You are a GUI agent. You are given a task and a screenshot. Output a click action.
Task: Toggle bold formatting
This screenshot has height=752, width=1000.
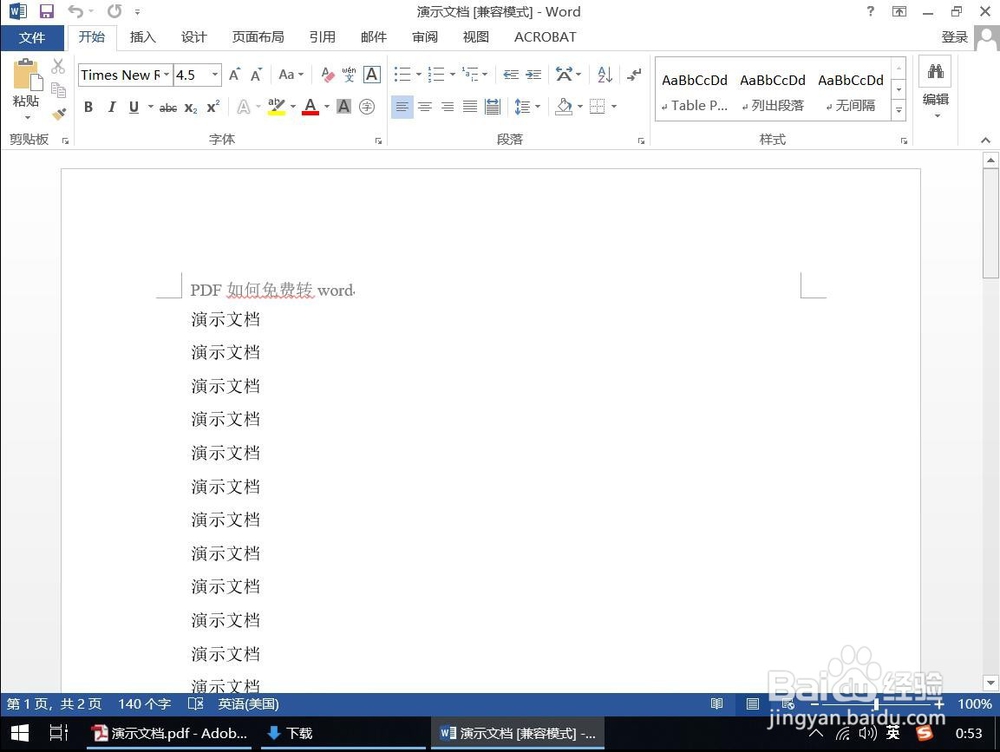pyautogui.click(x=88, y=107)
